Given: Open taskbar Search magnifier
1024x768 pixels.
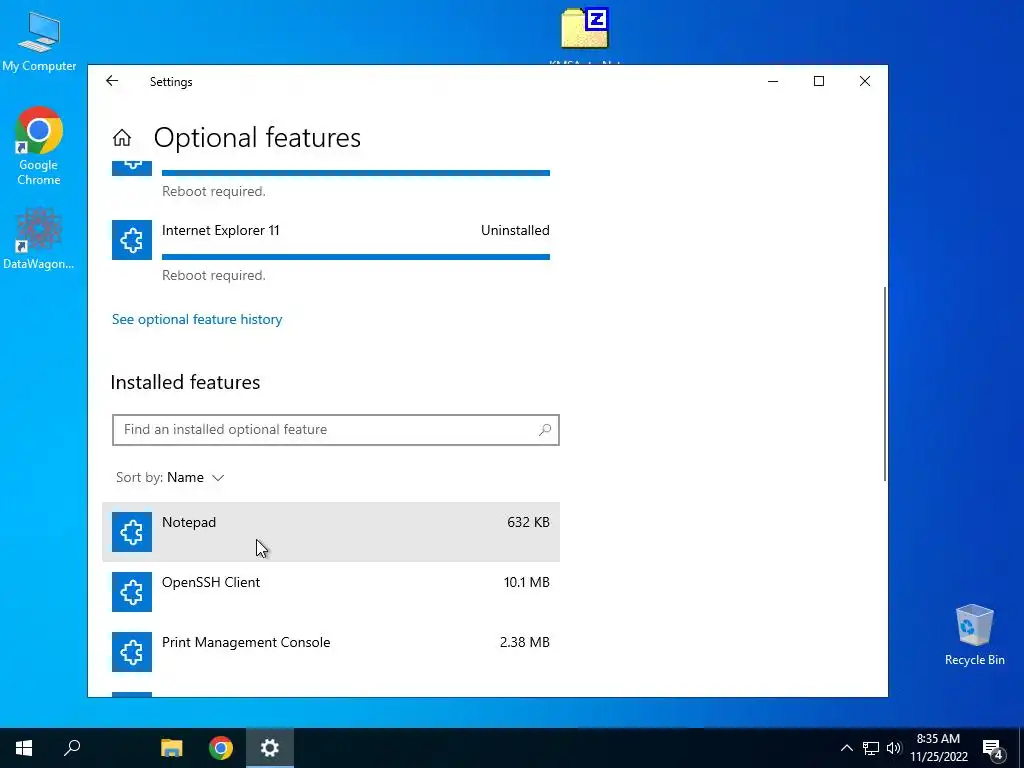Looking at the screenshot, I should [72, 748].
